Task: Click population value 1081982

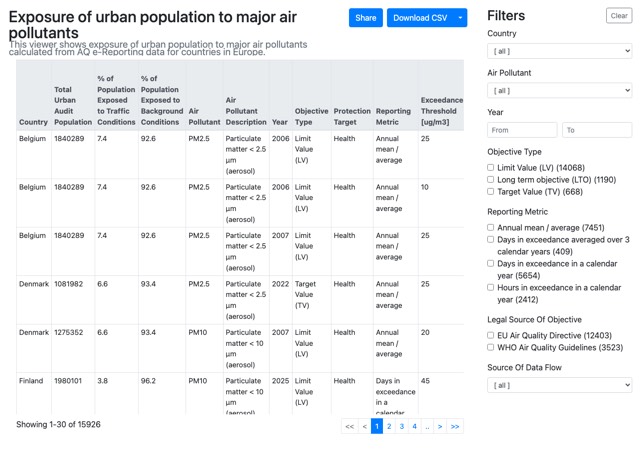Action: coord(69,284)
